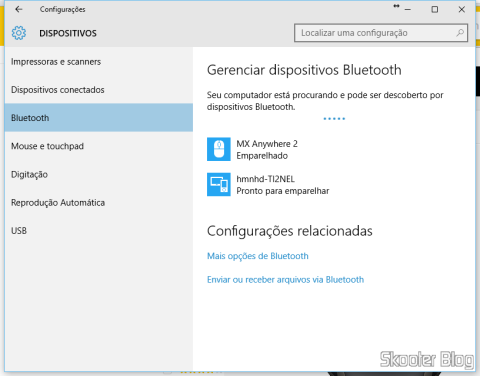Maximize the Configurações window
Image resolution: width=480 pixels, height=376 pixels.
click(435, 9)
